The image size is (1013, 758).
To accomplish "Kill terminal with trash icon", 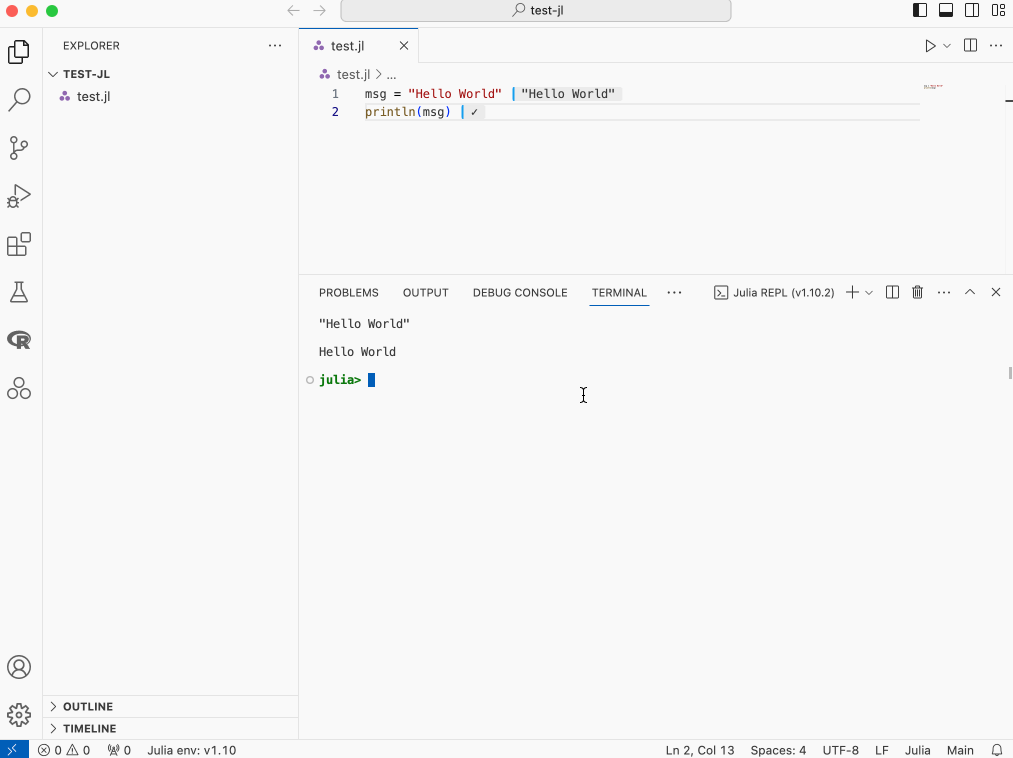I will click(917, 293).
